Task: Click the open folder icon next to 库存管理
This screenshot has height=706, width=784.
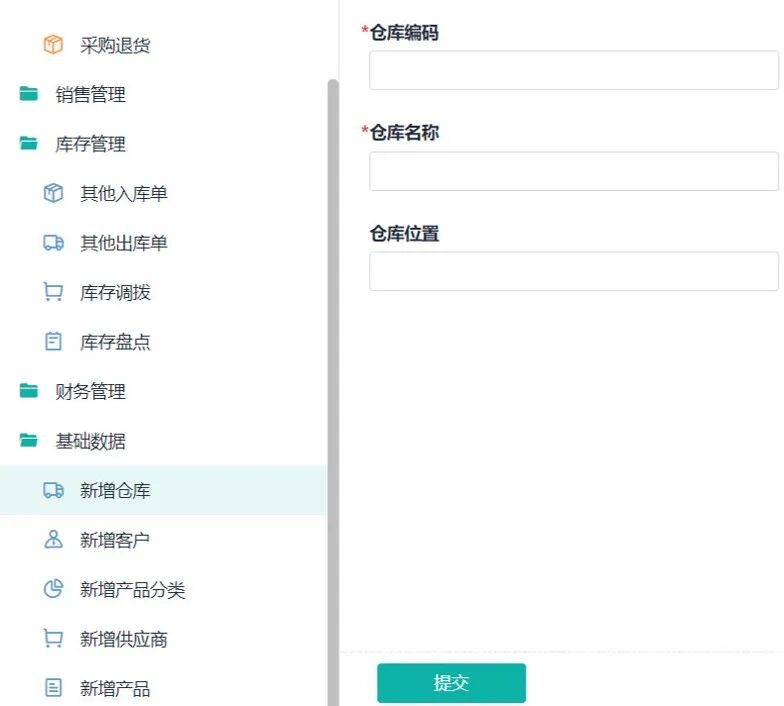Action: click(28, 144)
